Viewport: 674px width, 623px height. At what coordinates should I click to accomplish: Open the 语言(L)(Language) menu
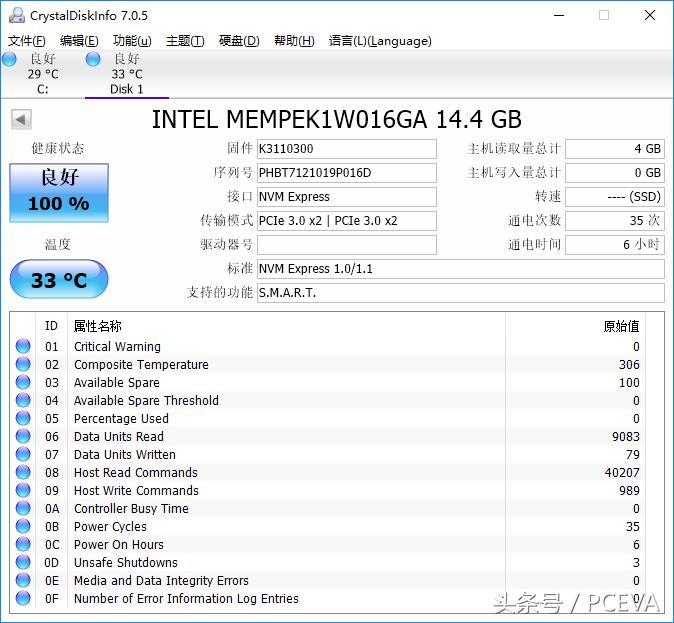tap(380, 41)
